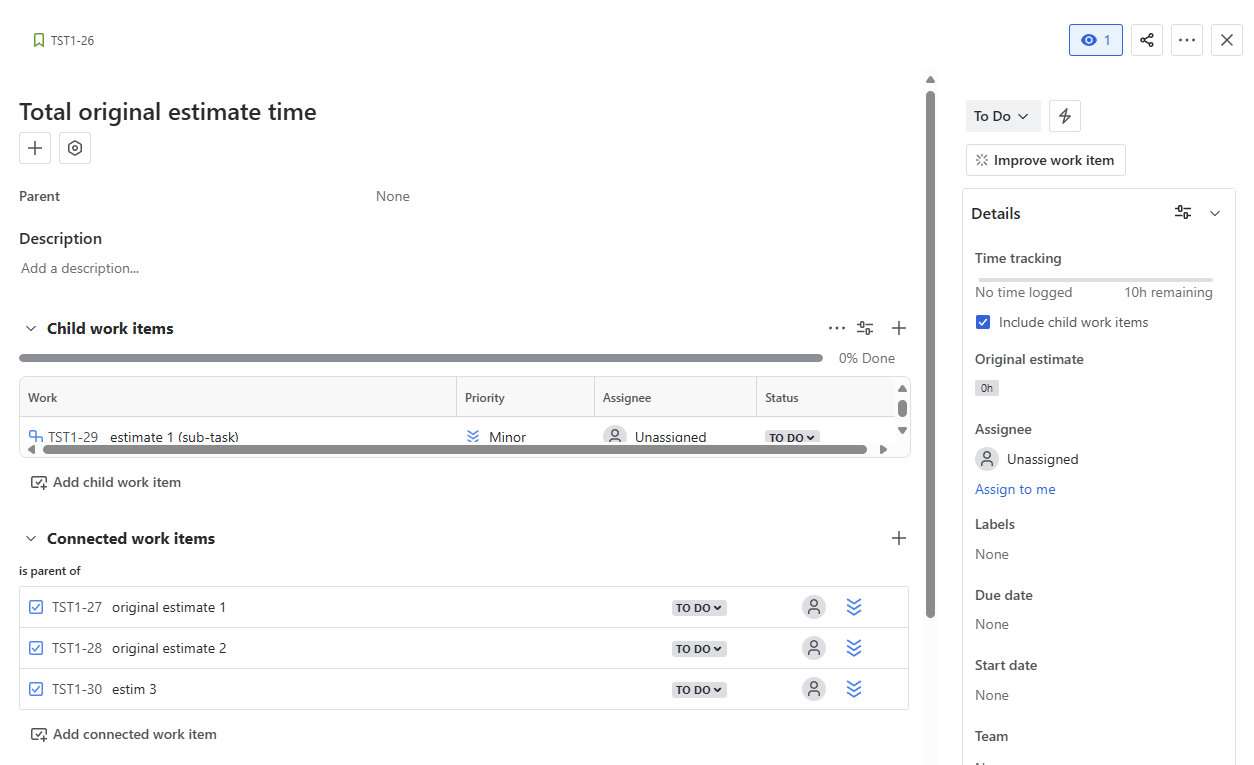The image size is (1254, 765).
Task: Open the more actions ellipsis at top
Action: click(1187, 40)
